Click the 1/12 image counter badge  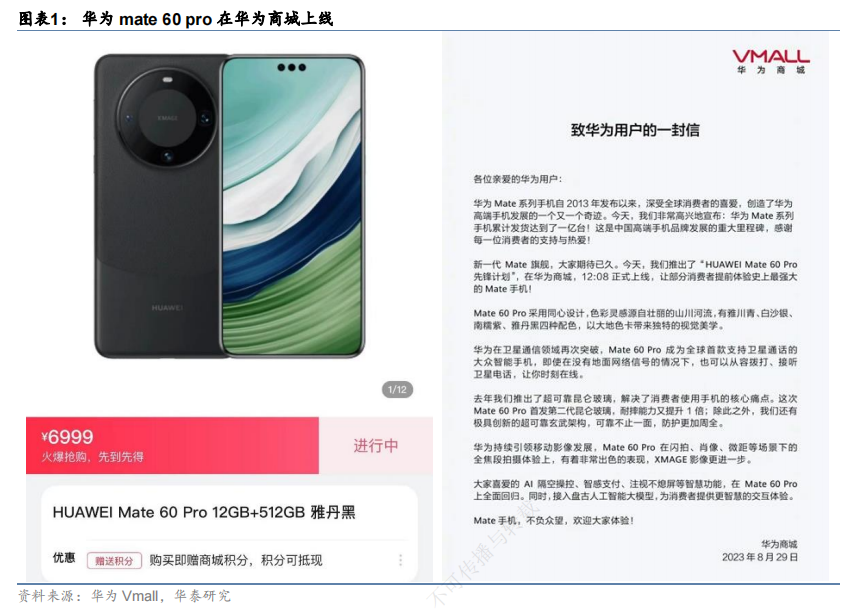(397, 389)
